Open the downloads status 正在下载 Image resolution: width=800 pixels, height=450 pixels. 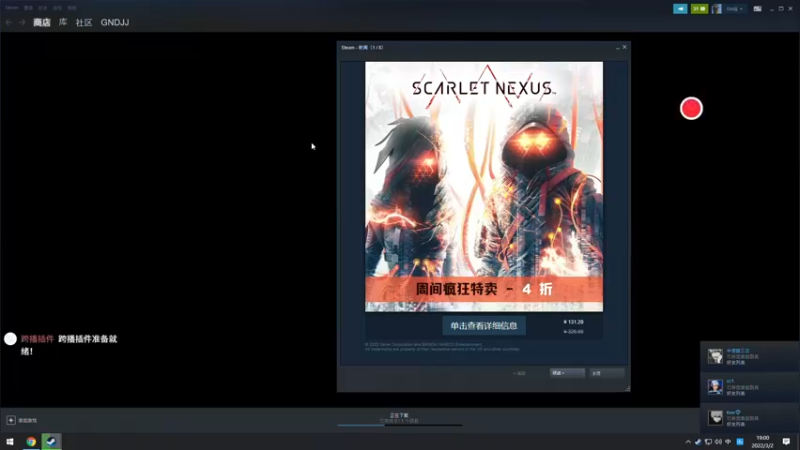[399, 415]
